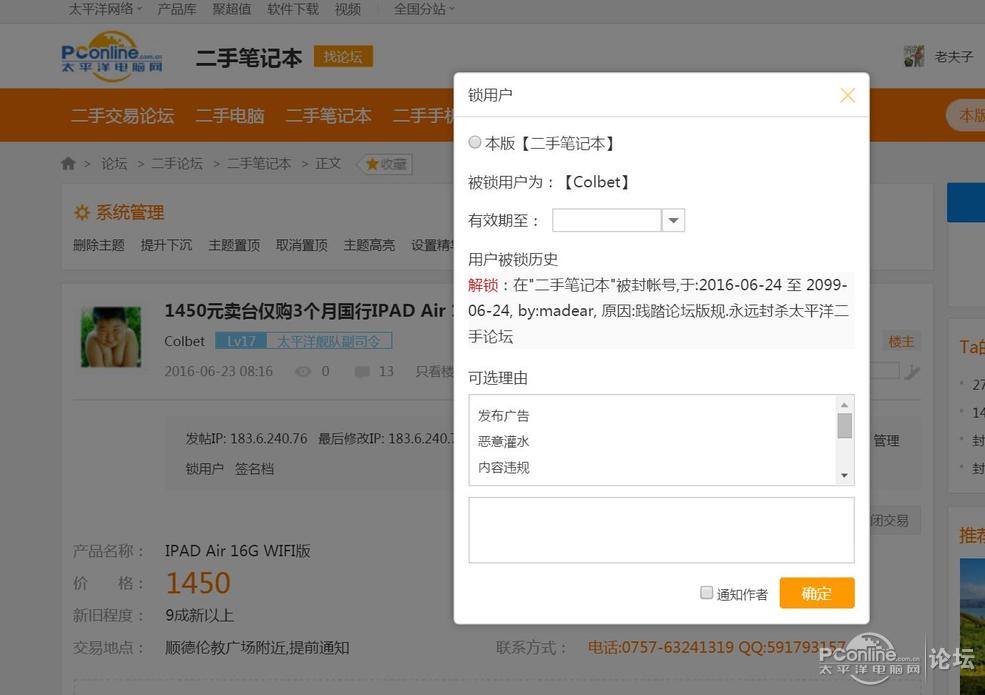This screenshot has width=985, height=695.
Task: Go to the 二手笔记本 nav tab
Action: click(329, 116)
